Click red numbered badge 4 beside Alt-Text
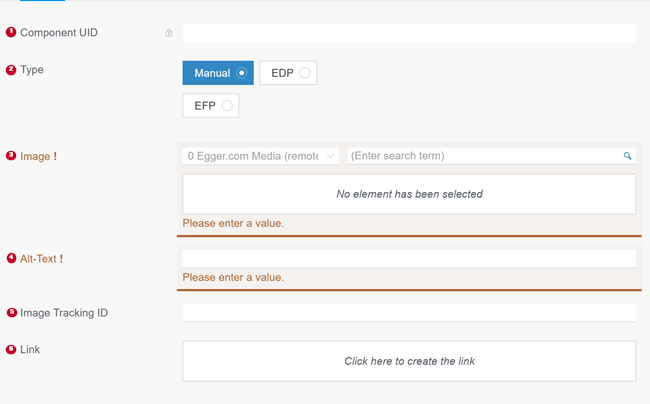Image resolution: width=650 pixels, height=404 pixels. pos(12,259)
